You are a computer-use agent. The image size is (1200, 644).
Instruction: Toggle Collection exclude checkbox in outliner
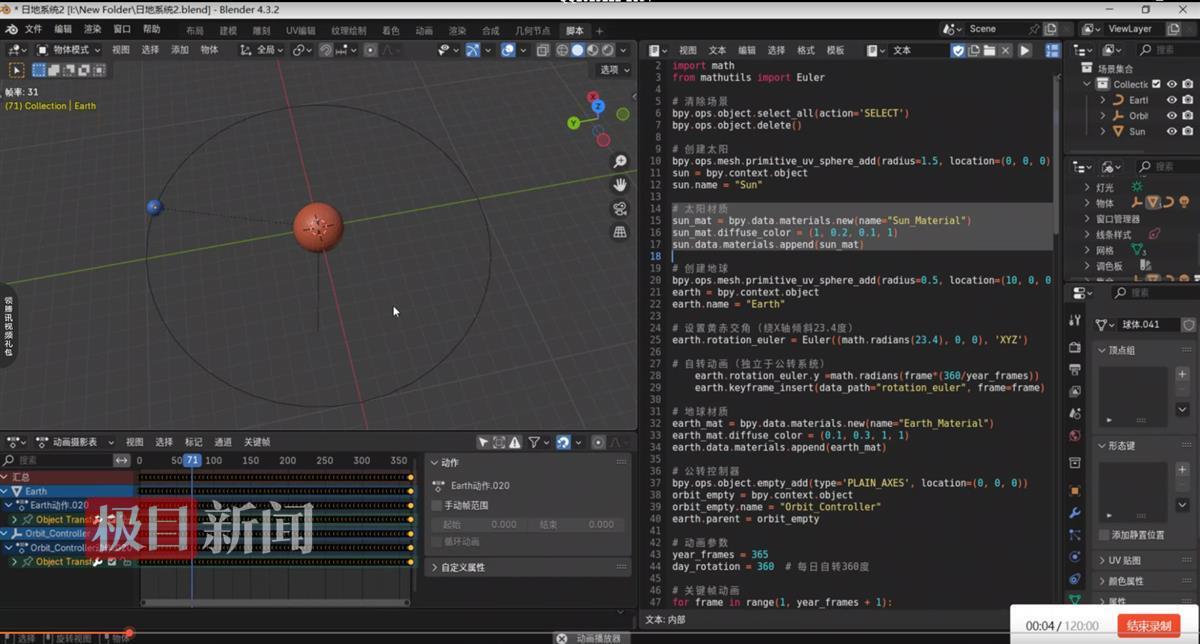tap(1157, 84)
